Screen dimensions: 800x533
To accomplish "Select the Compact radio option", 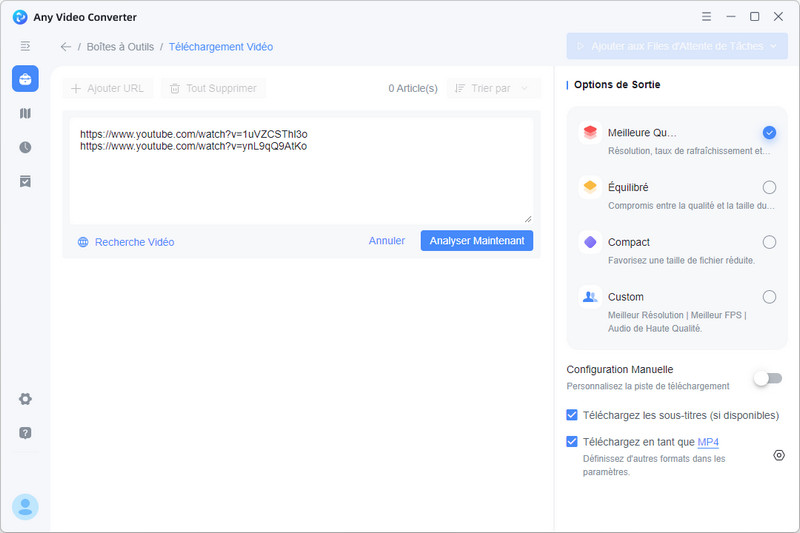I will click(x=769, y=242).
